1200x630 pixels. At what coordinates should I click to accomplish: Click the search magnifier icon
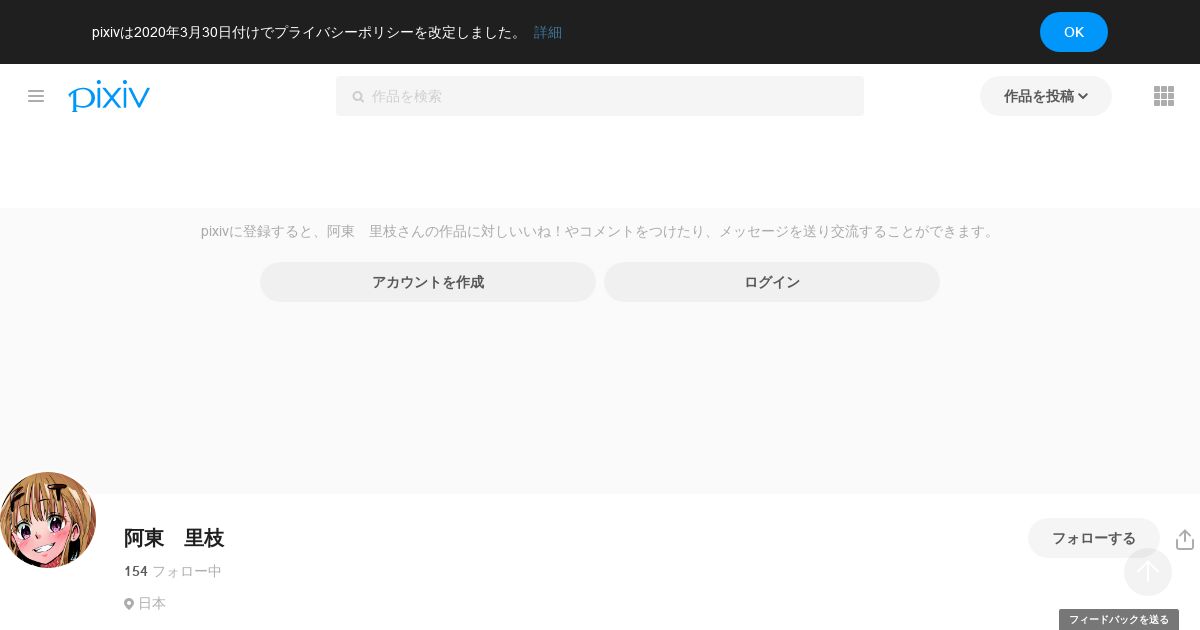click(358, 97)
